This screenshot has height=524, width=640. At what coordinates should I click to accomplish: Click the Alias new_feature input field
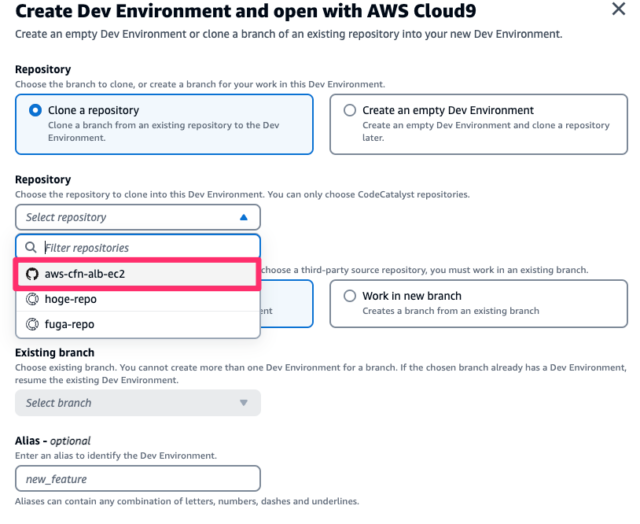(x=138, y=479)
